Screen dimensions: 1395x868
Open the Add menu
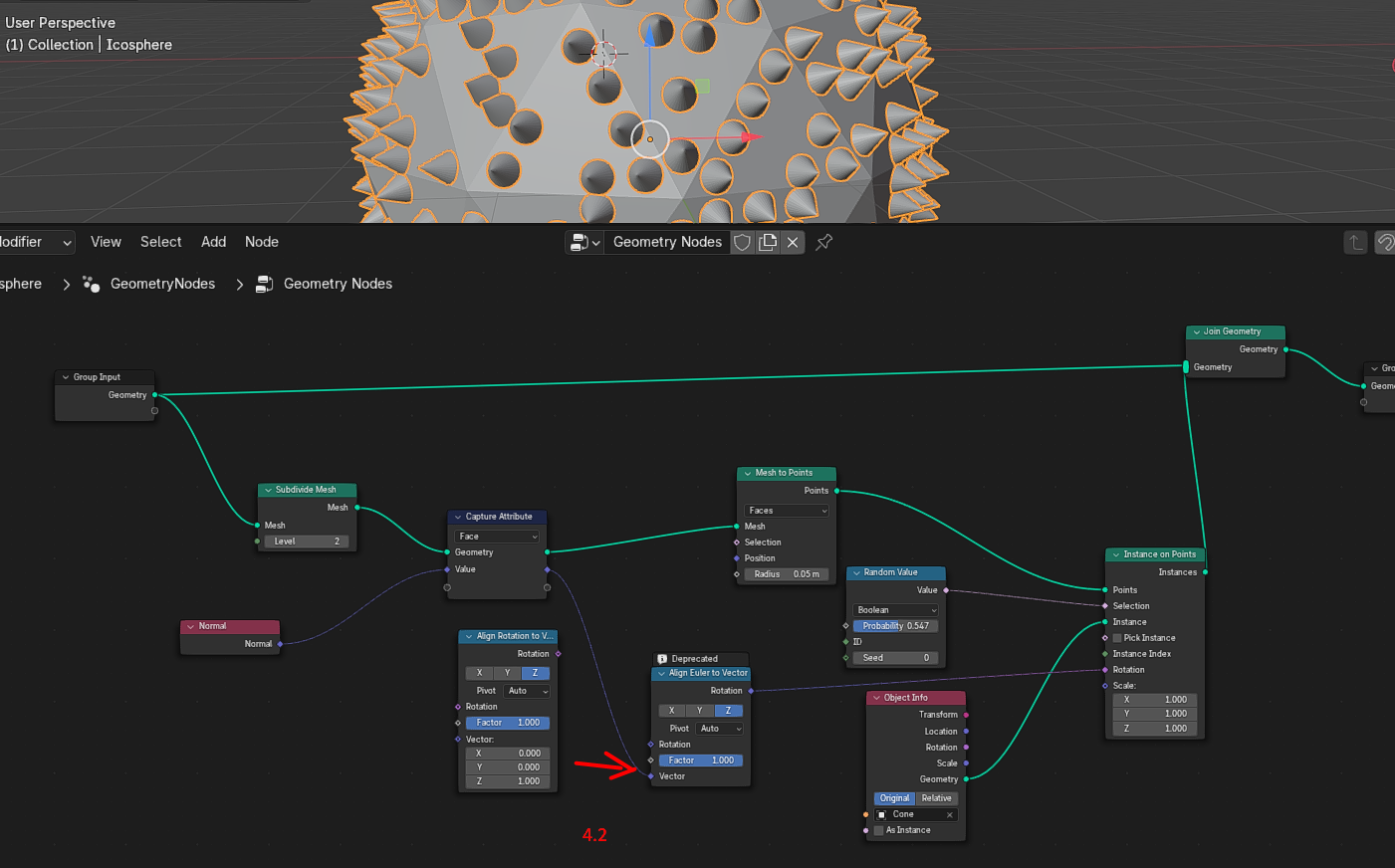coord(213,242)
